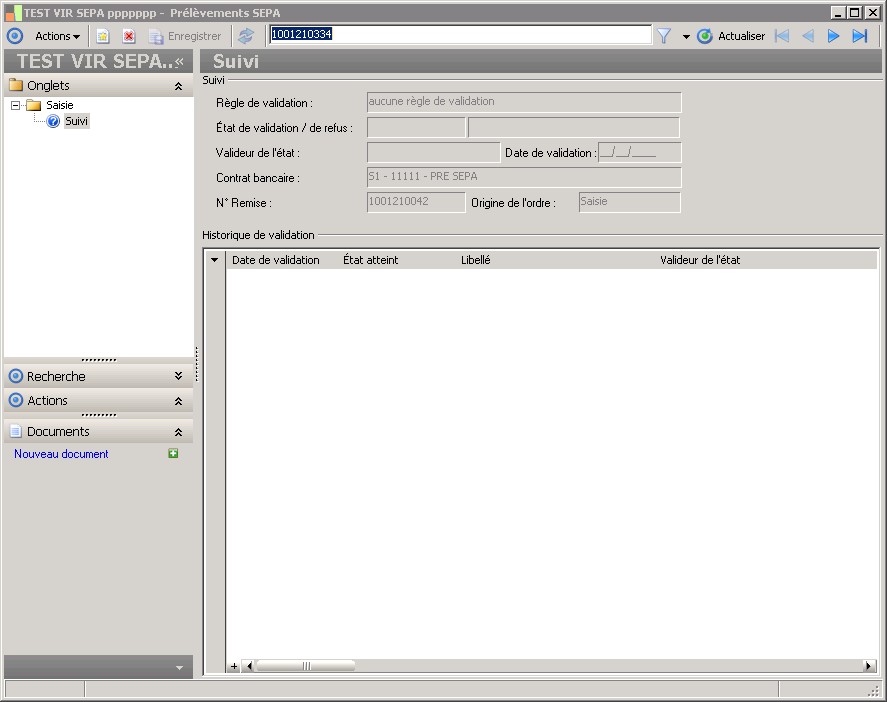This screenshot has height=702, width=887.
Task: Click the Enregistrer save button
Action: (x=185, y=36)
